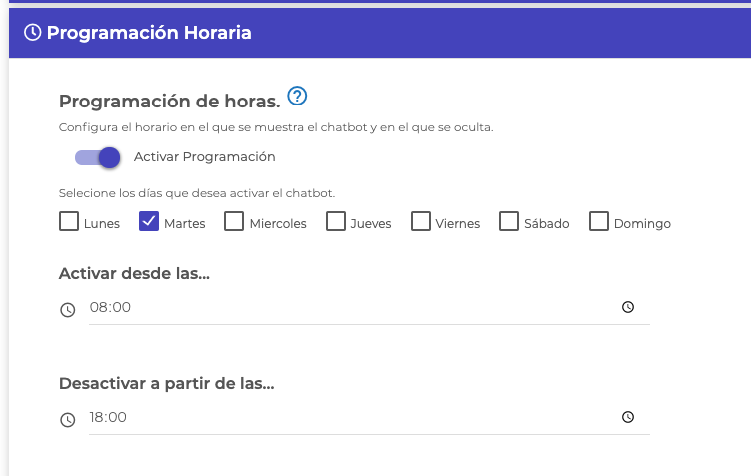Open time picker for deactivation time 18:00
The image size is (751, 476).
[x=628, y=417]
